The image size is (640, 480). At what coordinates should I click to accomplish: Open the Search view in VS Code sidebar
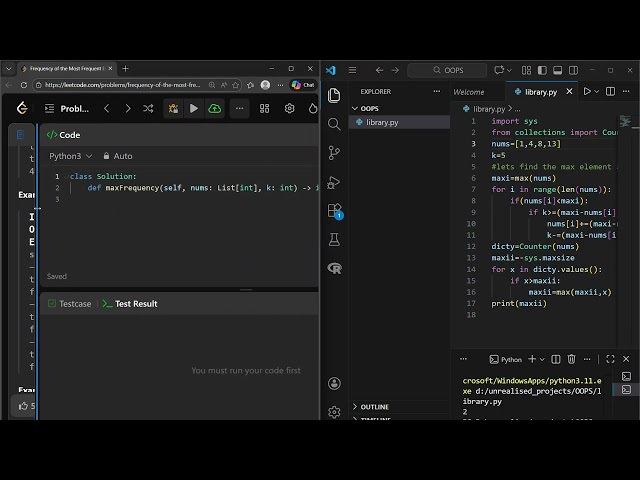pyautogui.click(x=334, y=124)
